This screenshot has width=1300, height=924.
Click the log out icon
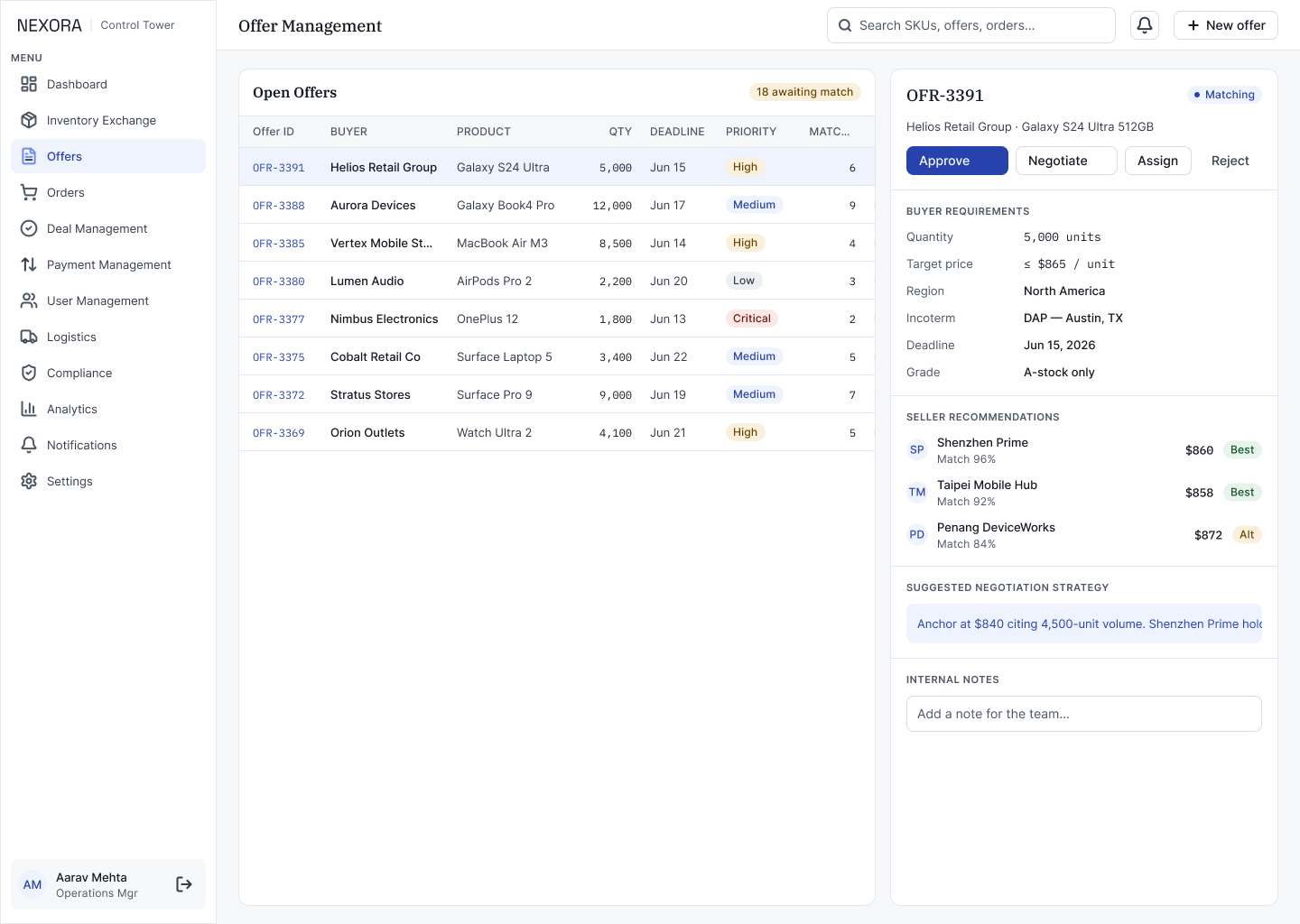click(x=184, y=884)
